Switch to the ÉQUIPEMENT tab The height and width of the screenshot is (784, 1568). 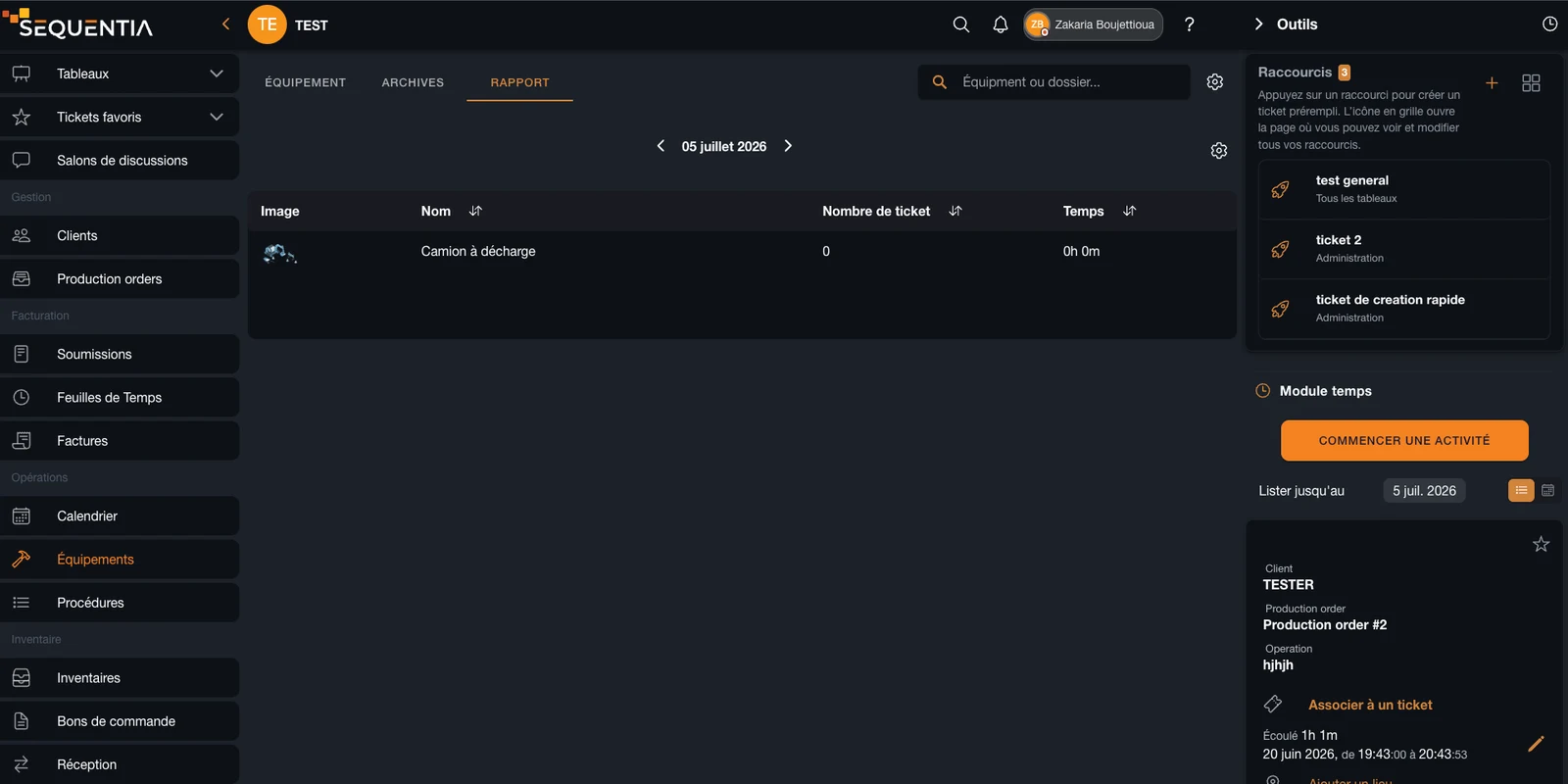point(305,82)
